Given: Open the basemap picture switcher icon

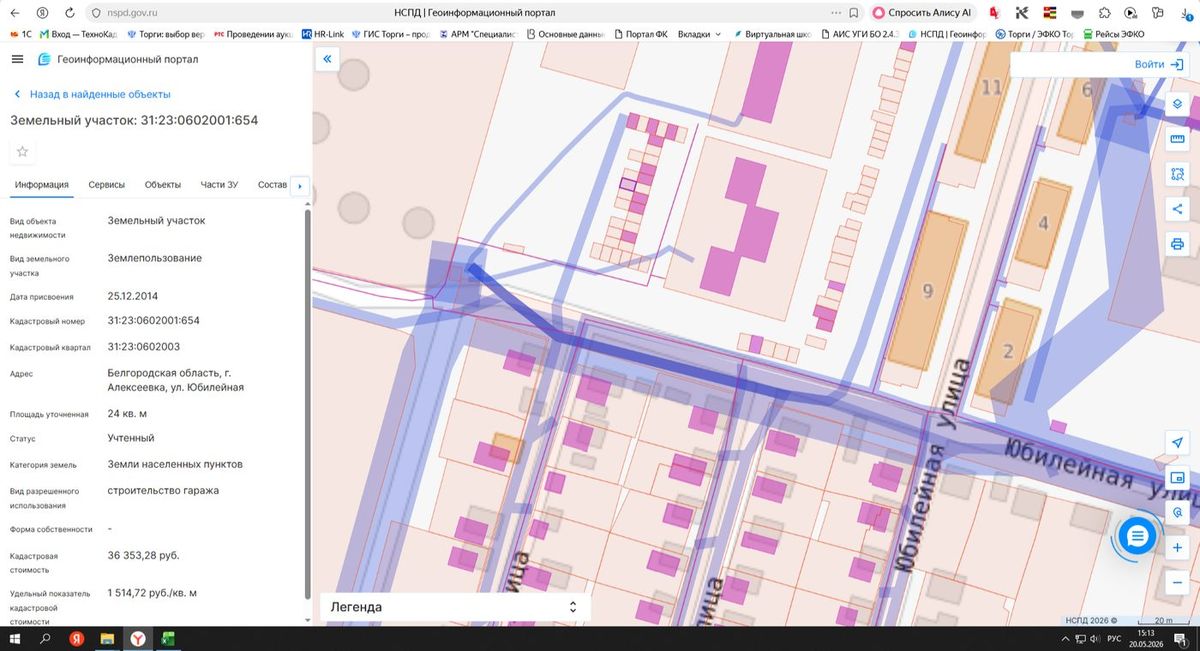Looking at the screenshot, I should pos(1177,478).
